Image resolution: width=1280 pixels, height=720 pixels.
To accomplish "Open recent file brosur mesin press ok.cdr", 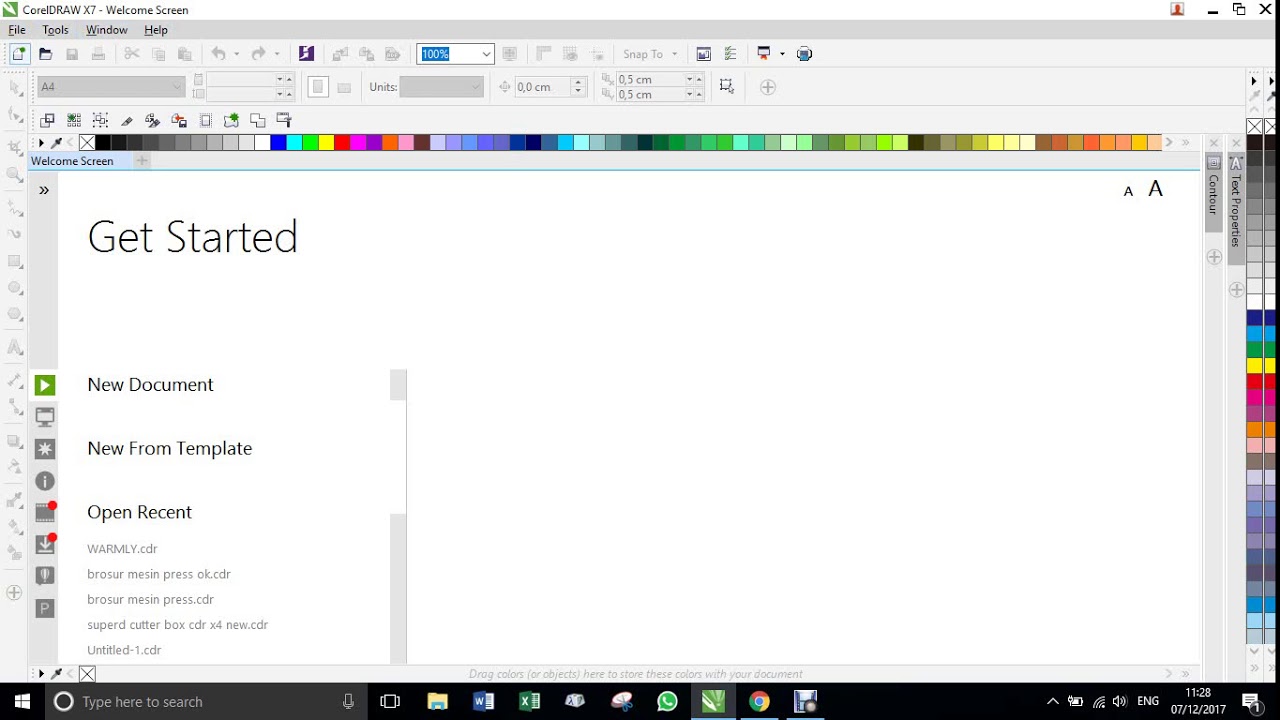I will point(159,574).
